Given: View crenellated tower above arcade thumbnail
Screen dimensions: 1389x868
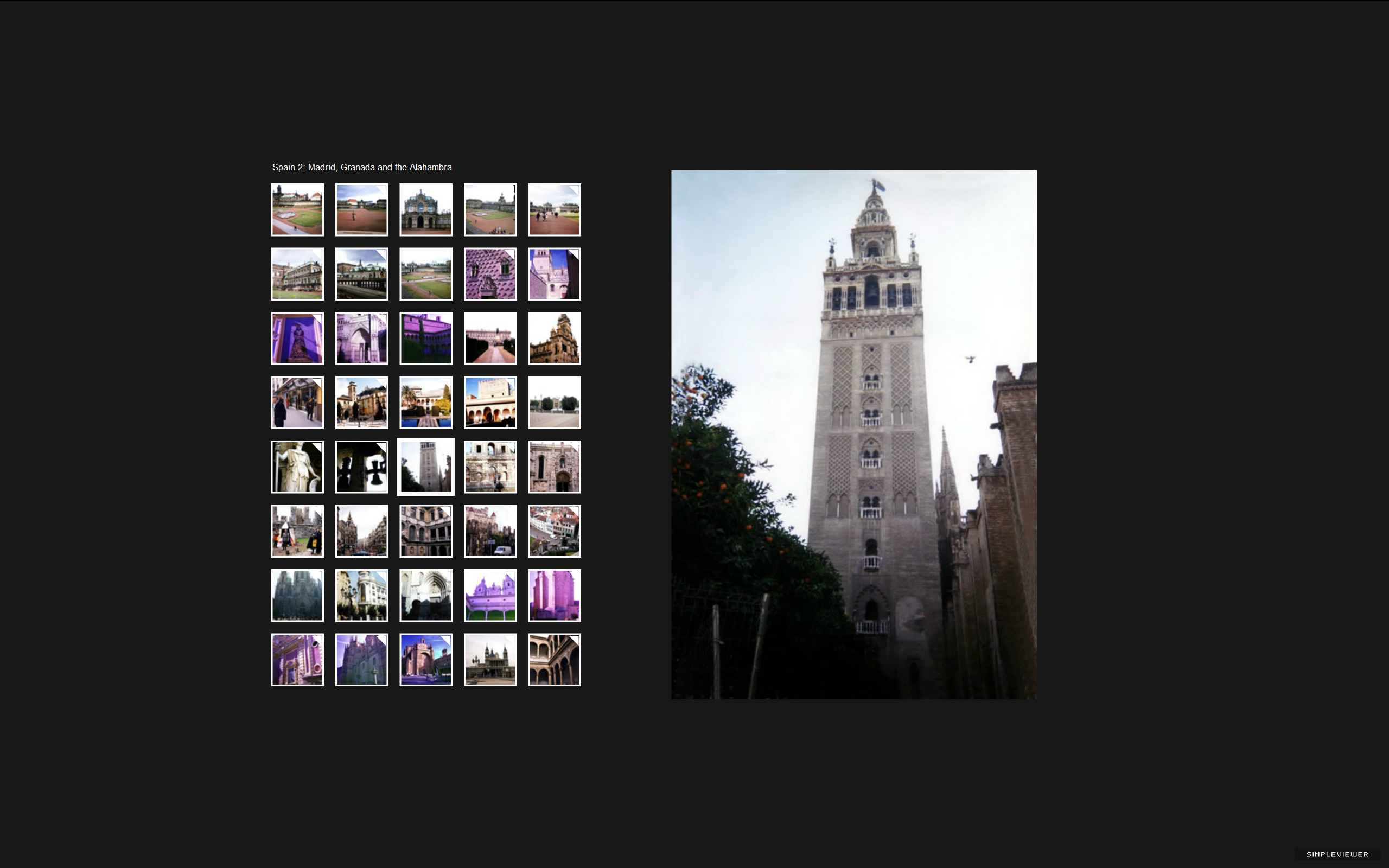Looking at the screenshot, I should click(x=490, y=403).
